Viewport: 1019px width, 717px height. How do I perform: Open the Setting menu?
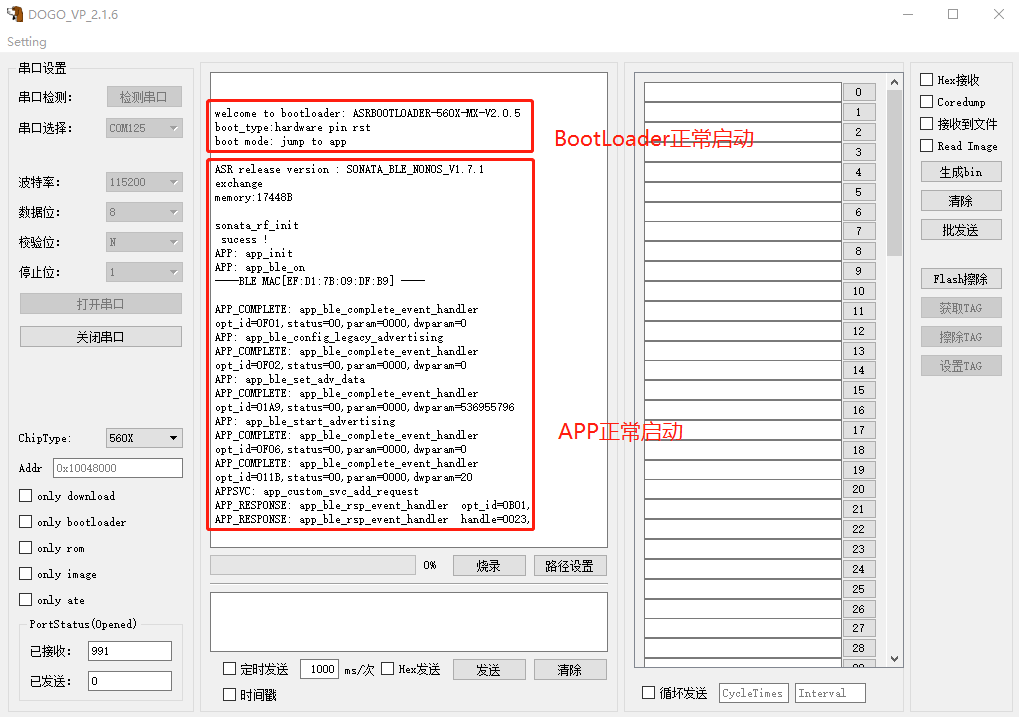[x=27, y=42]
